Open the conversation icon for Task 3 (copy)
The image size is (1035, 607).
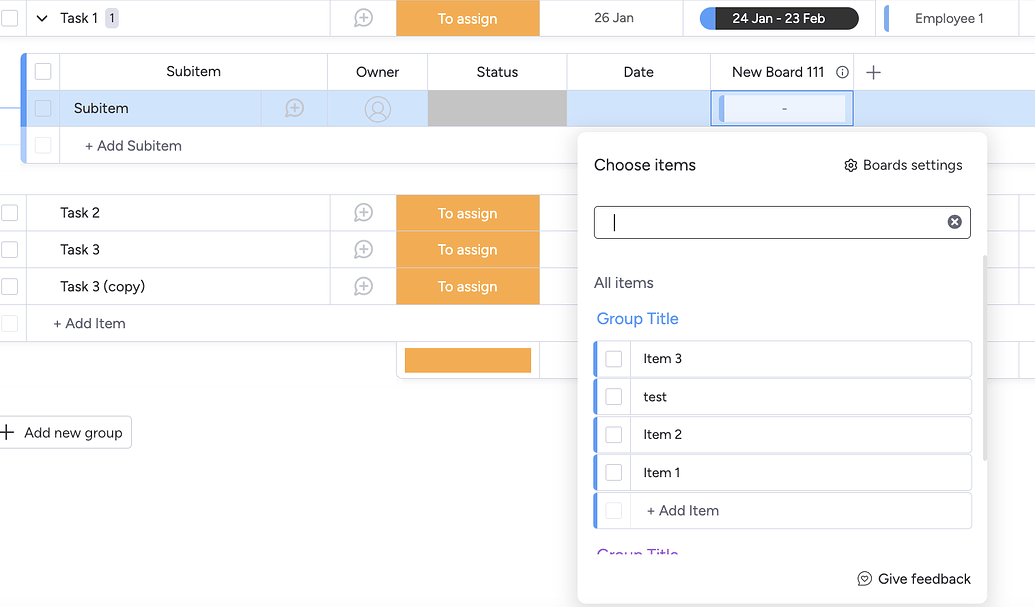(x=363, y=287)
